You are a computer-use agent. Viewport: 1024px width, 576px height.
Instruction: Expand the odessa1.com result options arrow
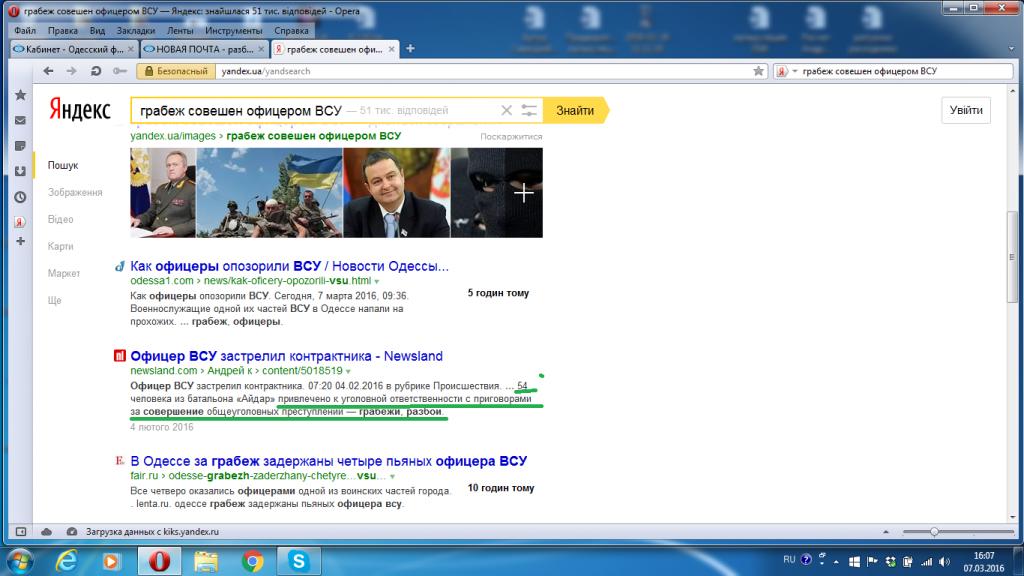click(x=377, y=281)
